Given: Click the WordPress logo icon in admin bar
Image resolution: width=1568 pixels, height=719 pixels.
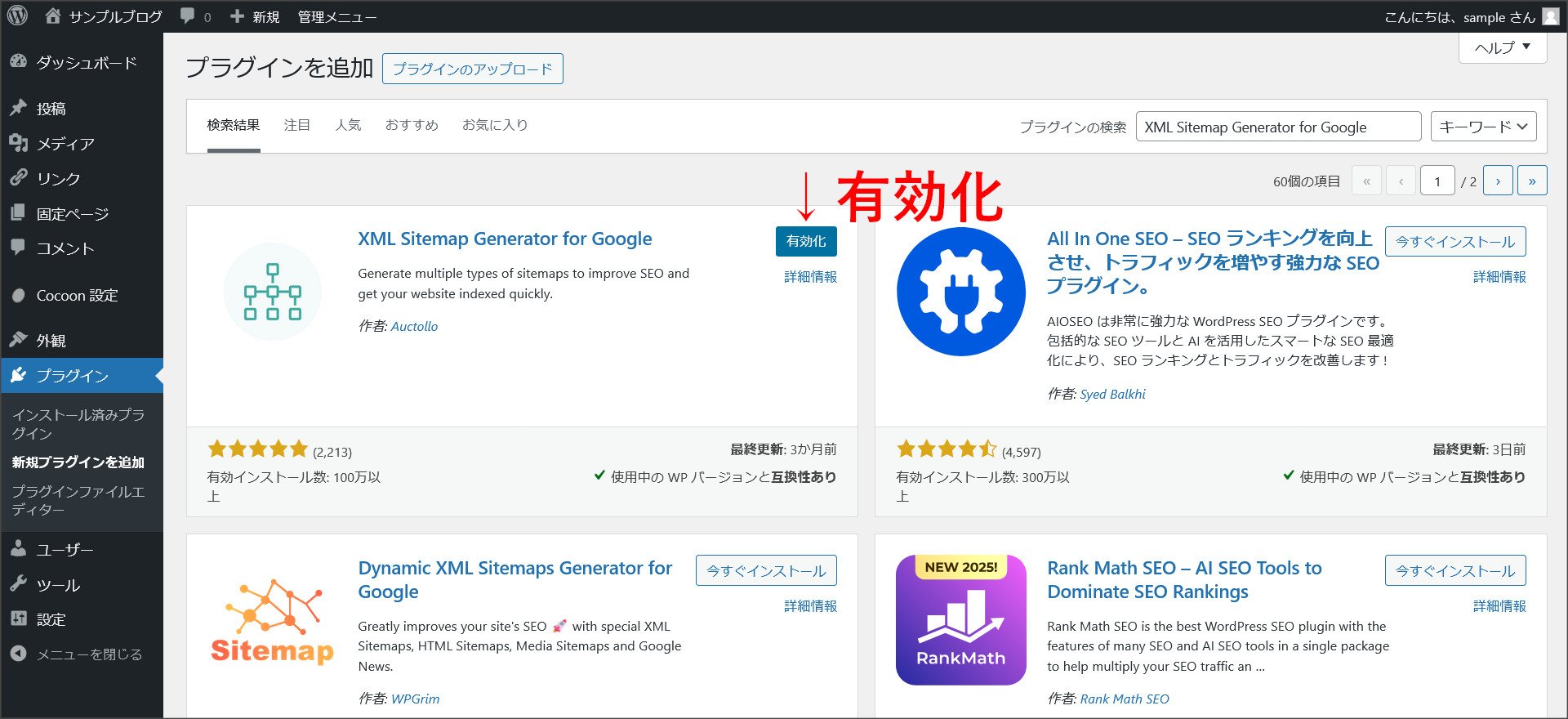Looking at the screenshot, I should point(17,16).
